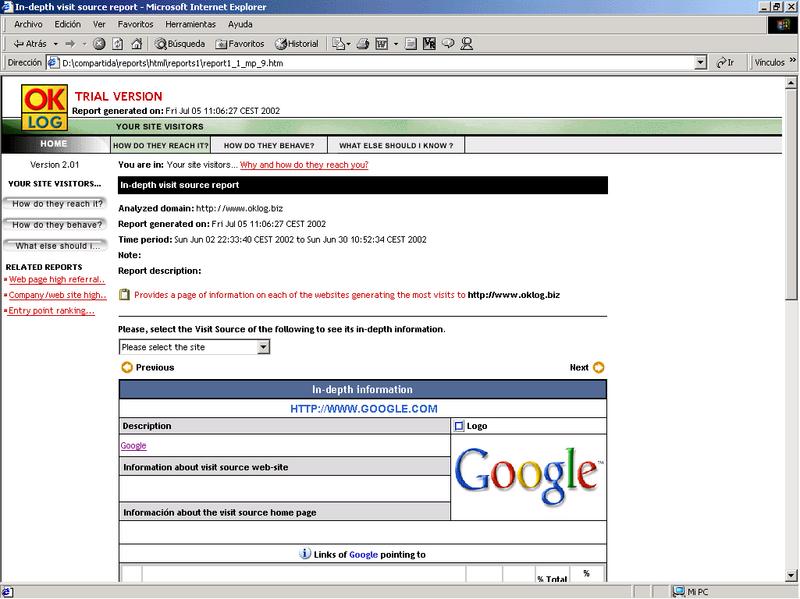Screen dimensions: 800x599
Task: Expand the address bar dropdown
Action: click(701, 63)
